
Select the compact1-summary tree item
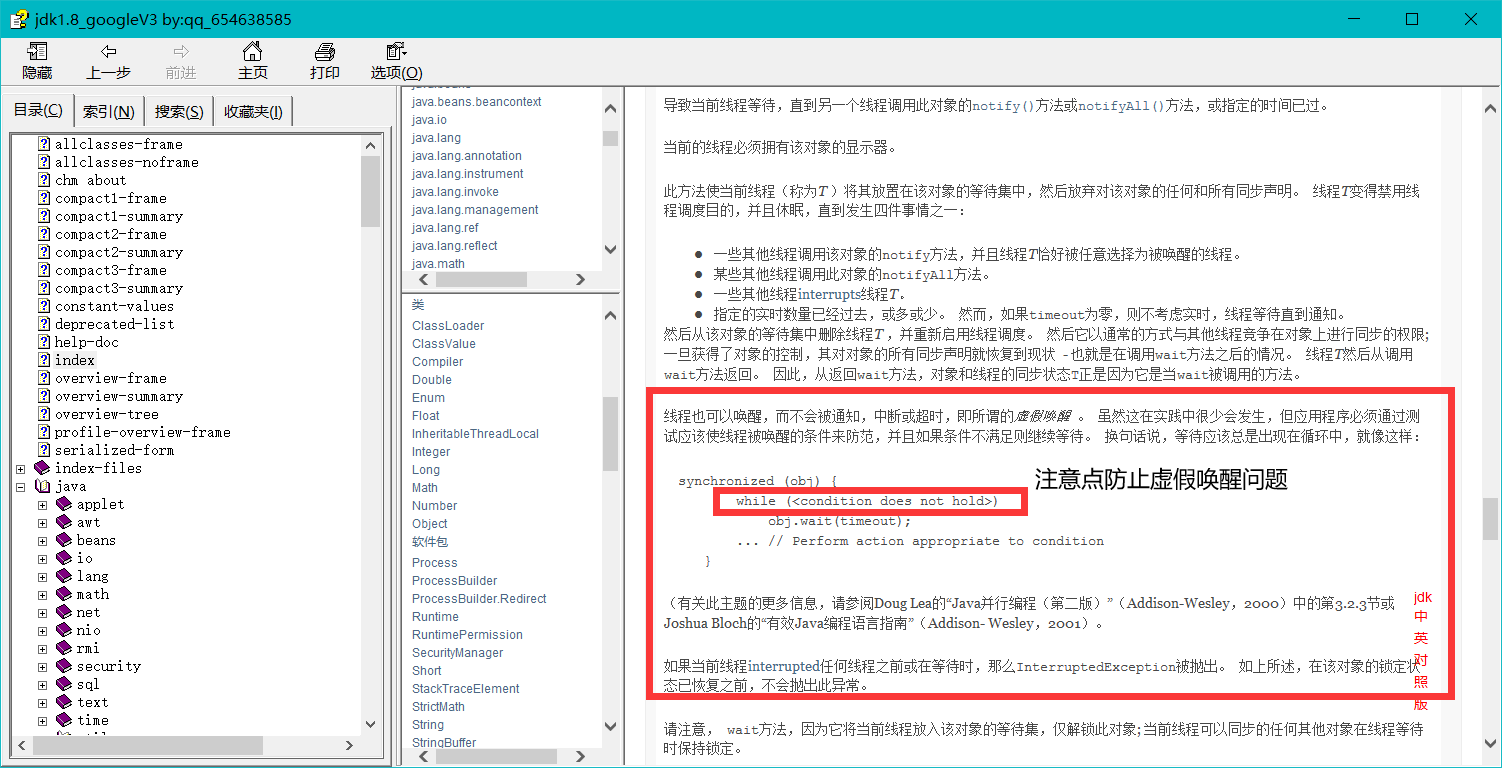pos(119,216)
